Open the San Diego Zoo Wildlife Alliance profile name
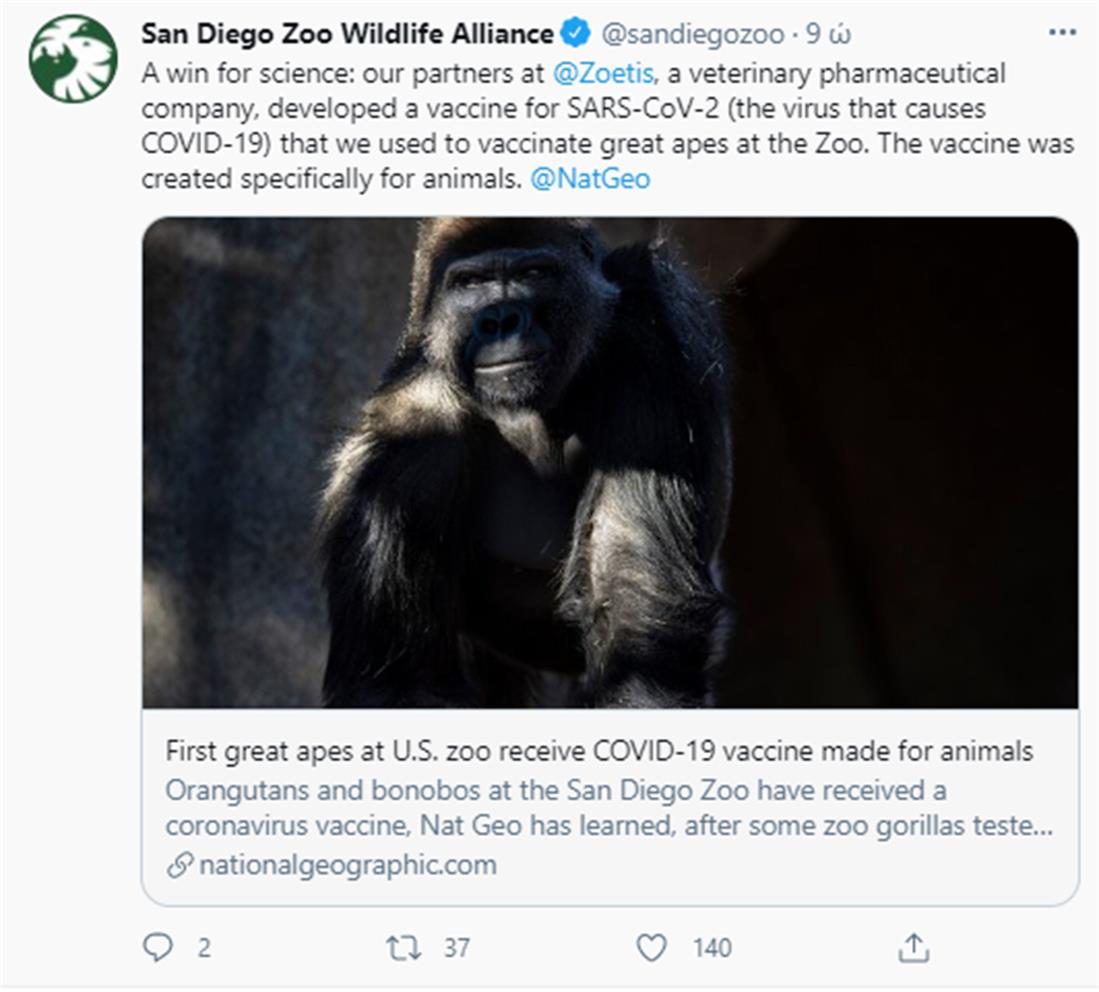 [347, 33]
